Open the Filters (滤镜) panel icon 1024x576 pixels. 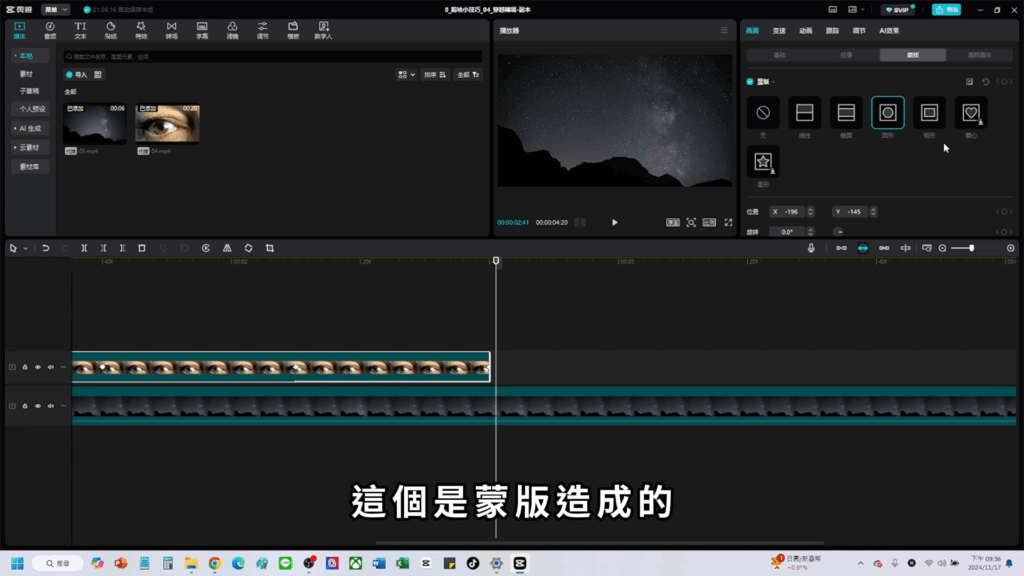[x=232, y=30]
